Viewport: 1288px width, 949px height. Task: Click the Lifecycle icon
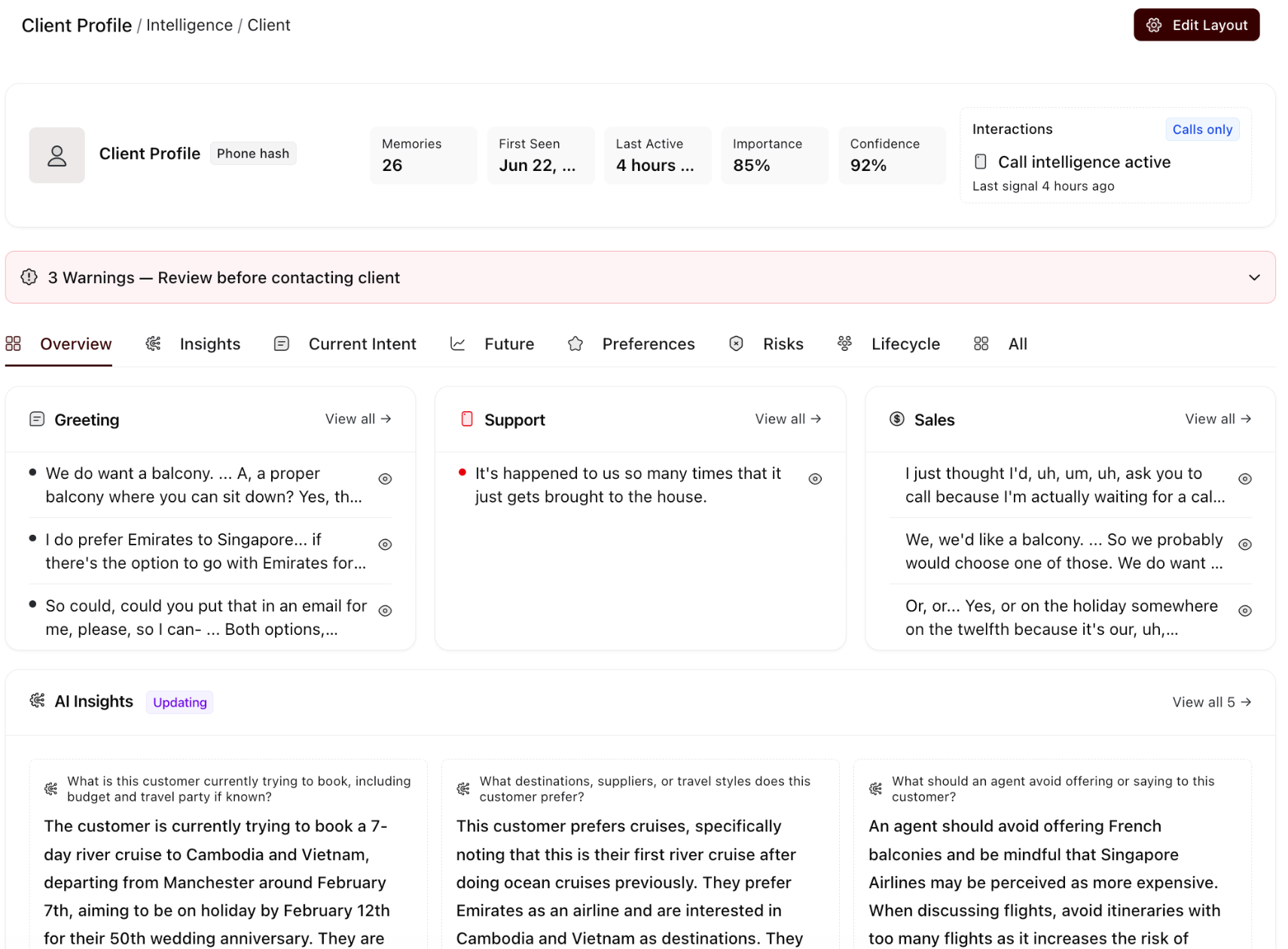click(845, 344)
